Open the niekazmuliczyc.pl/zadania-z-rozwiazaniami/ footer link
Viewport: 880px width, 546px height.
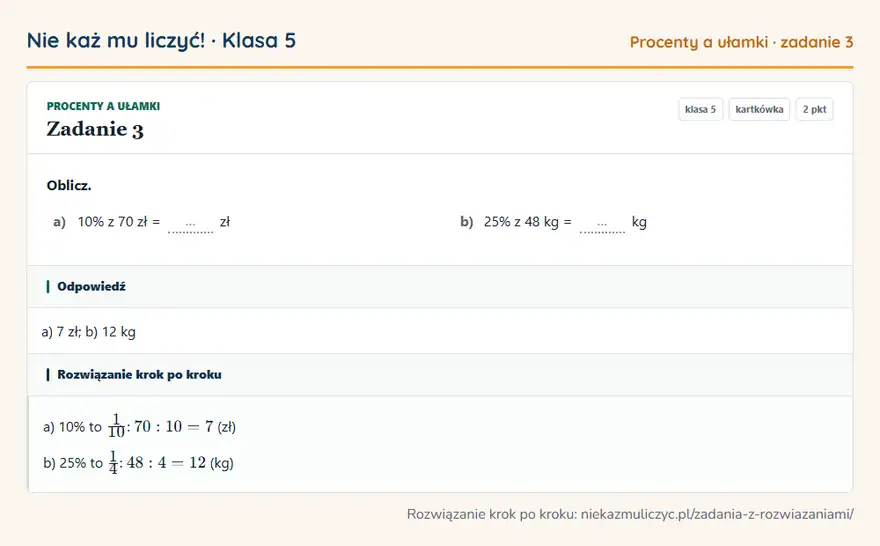pos(717,514)
